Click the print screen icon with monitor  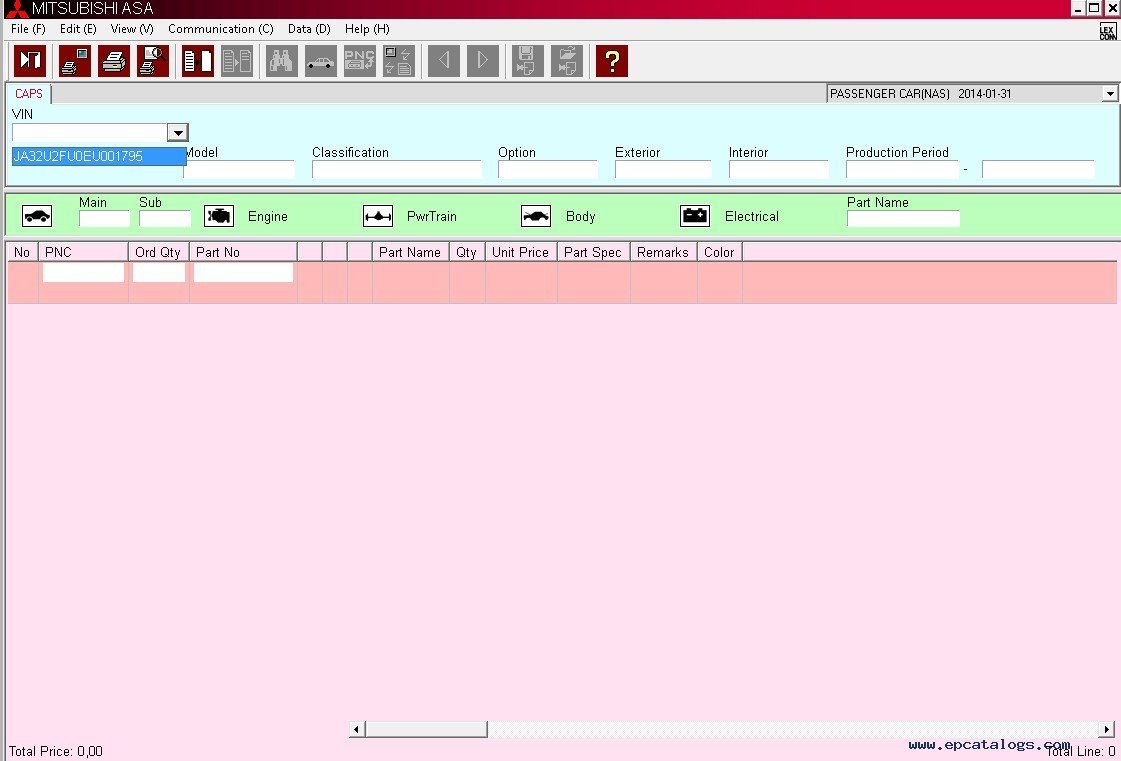click(x=75, y=61)
